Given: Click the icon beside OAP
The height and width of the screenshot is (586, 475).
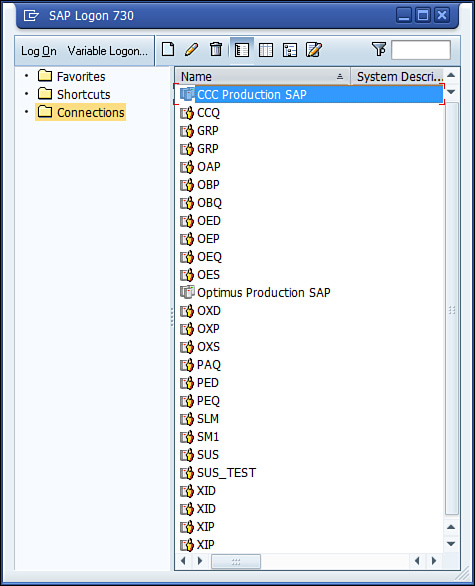Looking at the screenshot, I should [187, 167].
